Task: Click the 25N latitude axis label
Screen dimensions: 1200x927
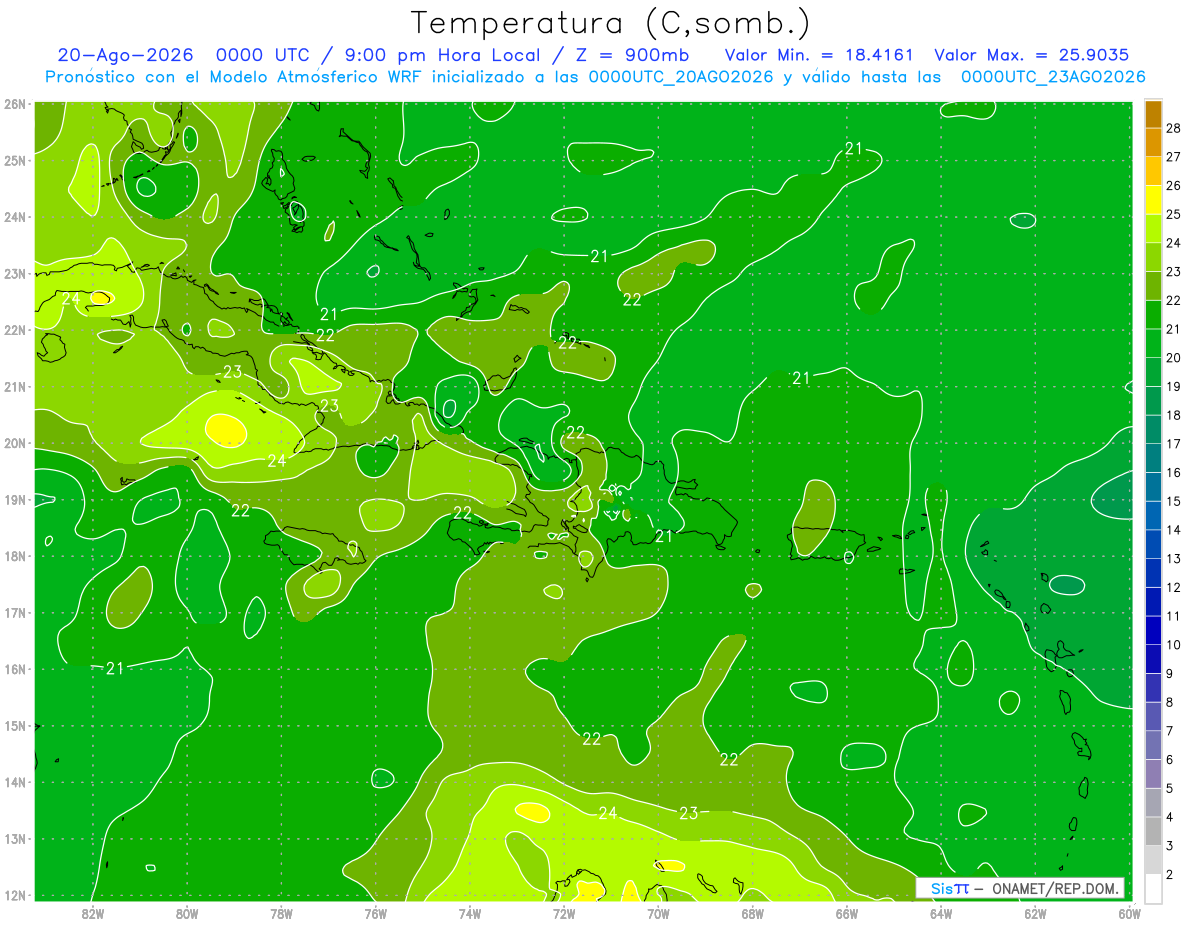Action: 14,160
